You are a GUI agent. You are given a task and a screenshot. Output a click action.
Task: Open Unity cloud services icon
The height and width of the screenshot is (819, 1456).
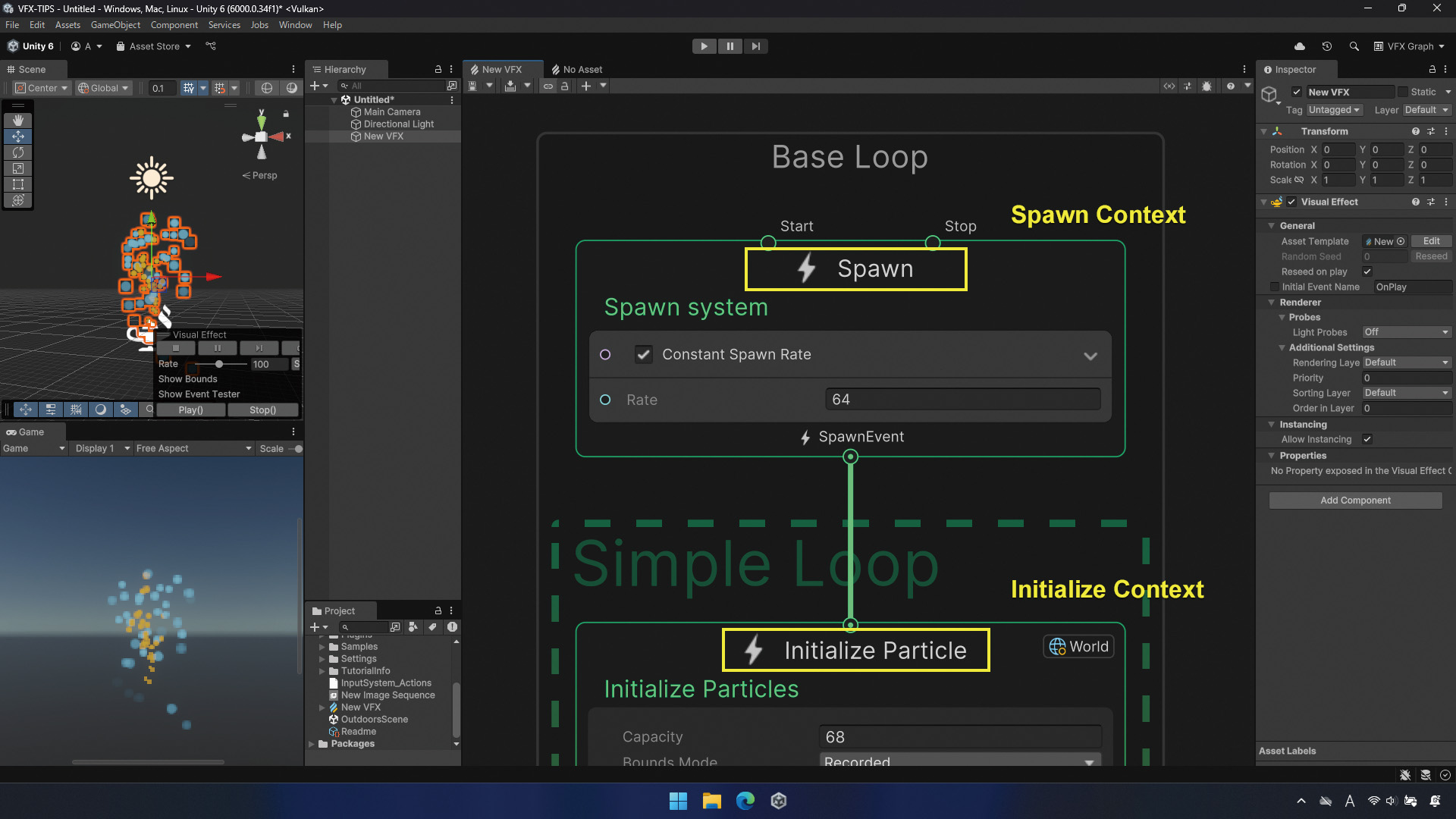tap(1300, 46)
